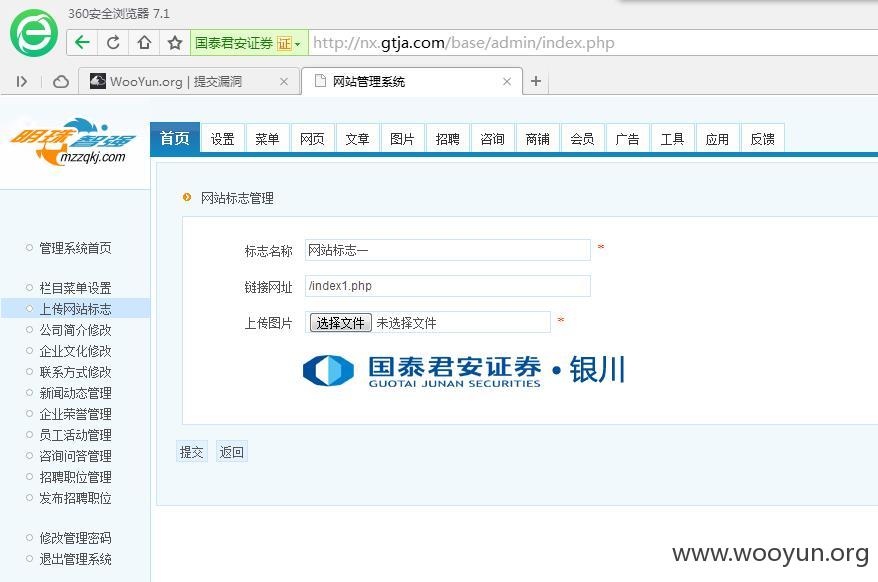This screenshot has height=582, width=878.
Task: Switch to the 网站管理系统 tab
Action: 412,82
